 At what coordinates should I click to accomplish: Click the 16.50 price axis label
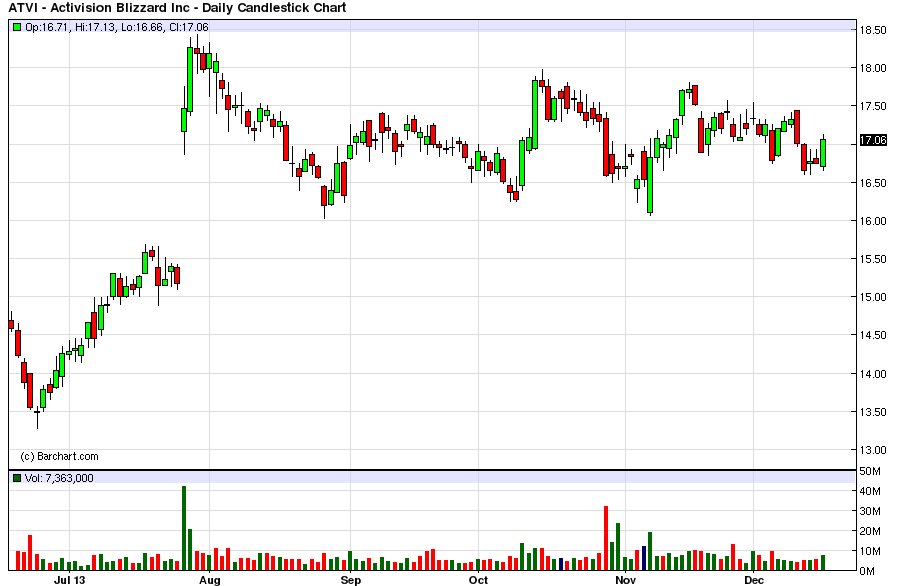point(873,183)
